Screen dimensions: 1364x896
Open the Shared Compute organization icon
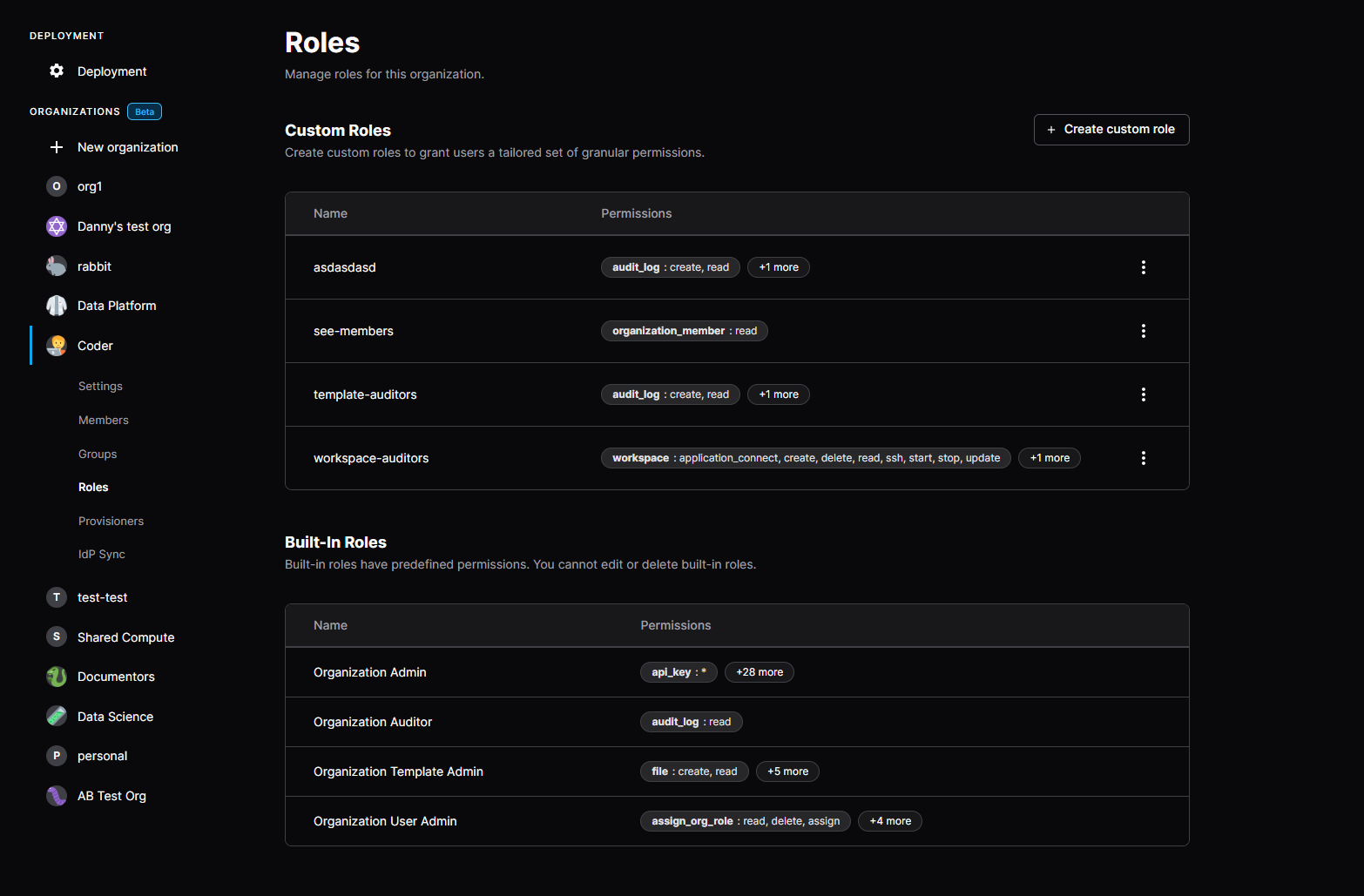[x=56, y=637]
